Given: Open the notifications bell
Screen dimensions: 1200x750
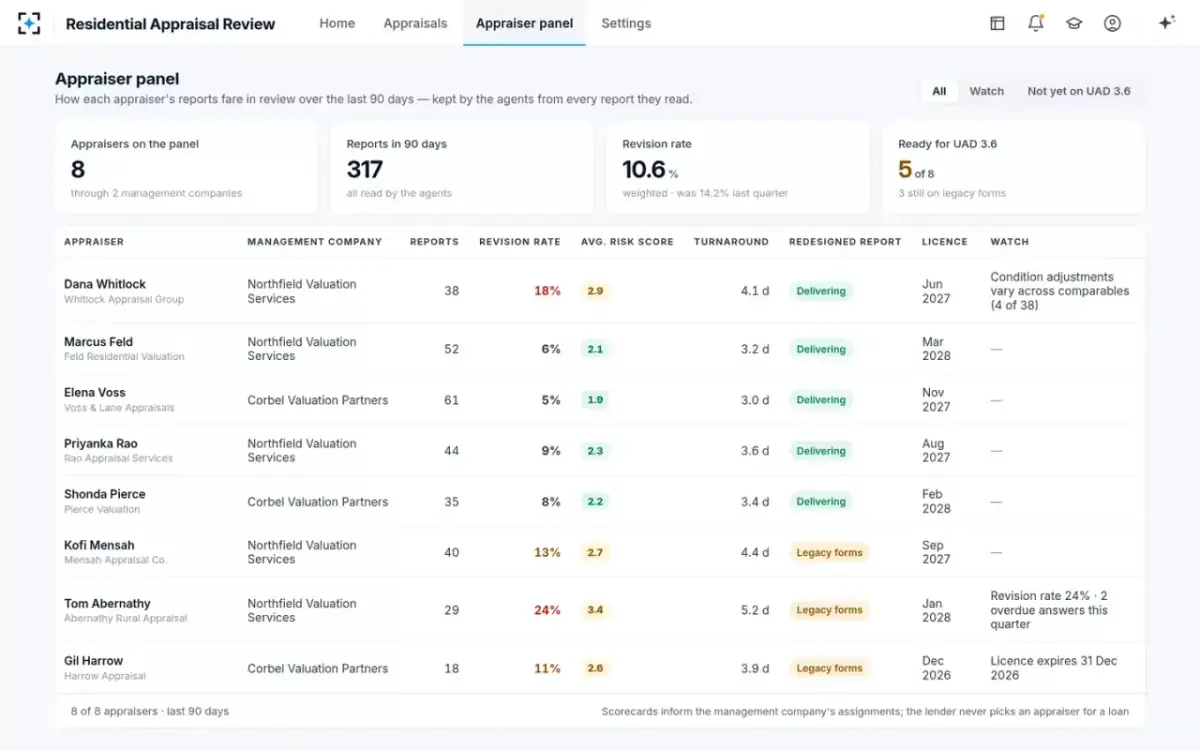Looking at the screenshot, I should [1035, 23].
